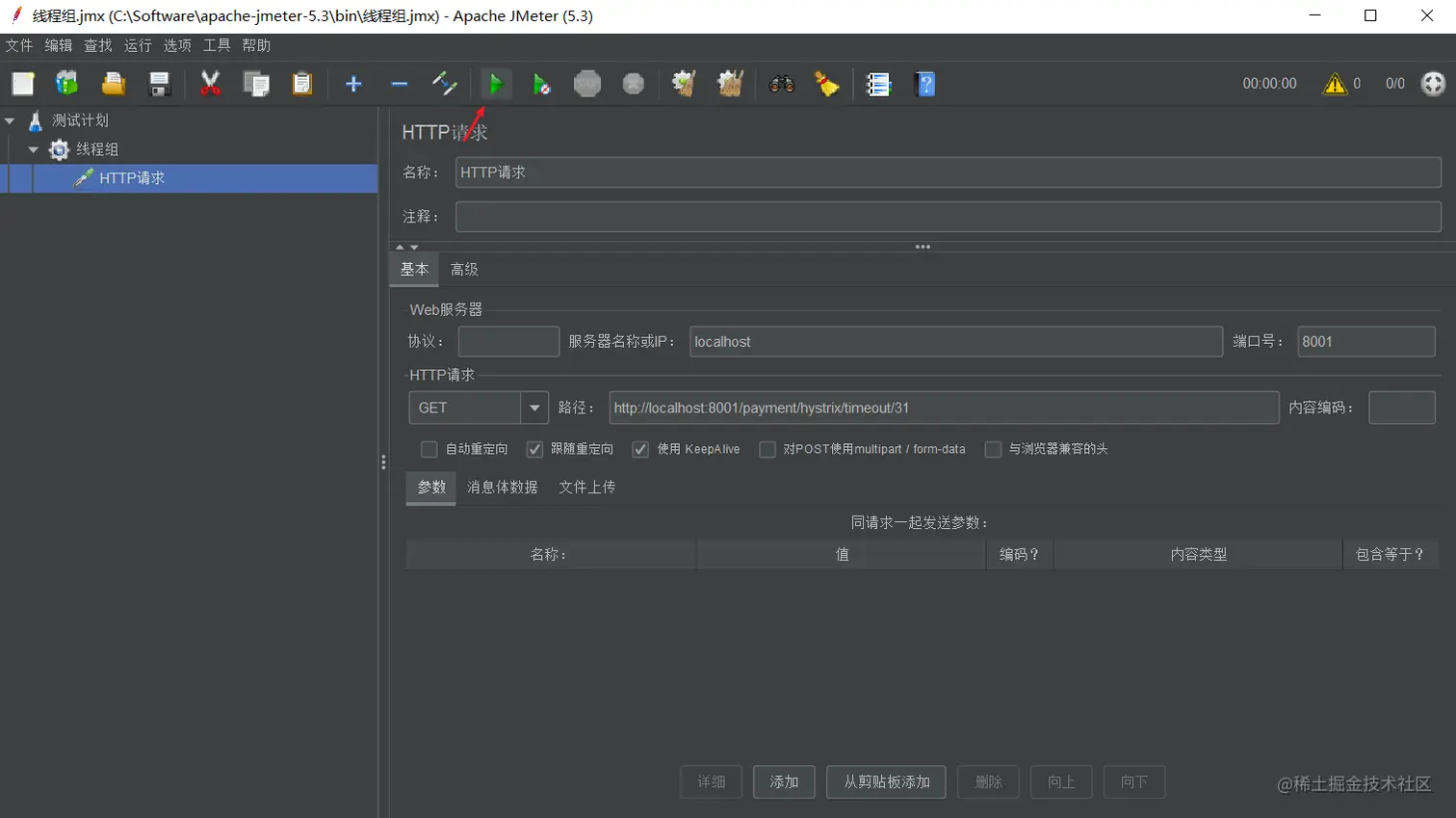
Task: Click the 值 column header
Action: click(841, 555)
